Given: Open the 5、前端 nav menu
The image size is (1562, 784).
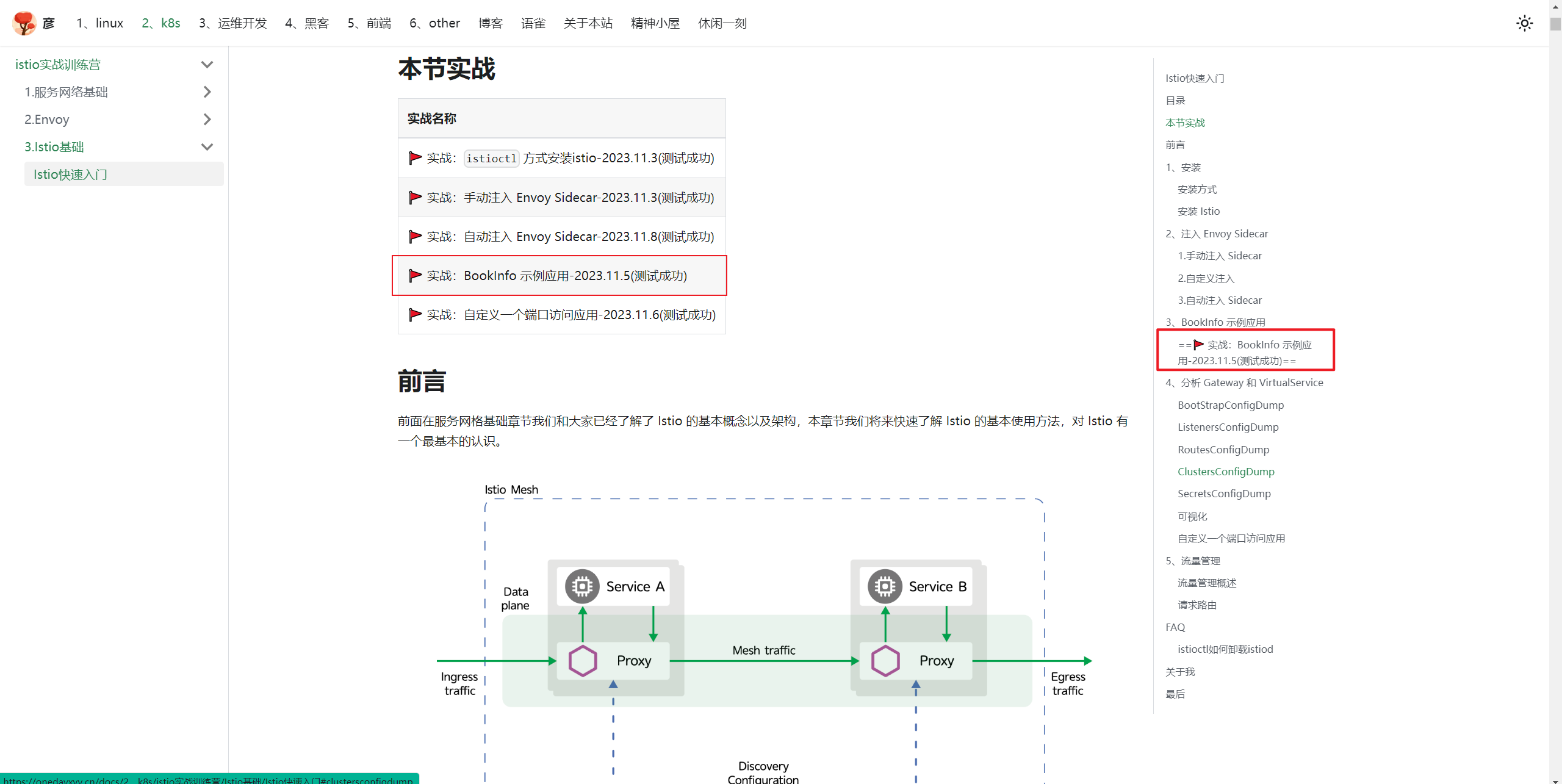Looking at the screenshot, I should [x=369, y=23].
